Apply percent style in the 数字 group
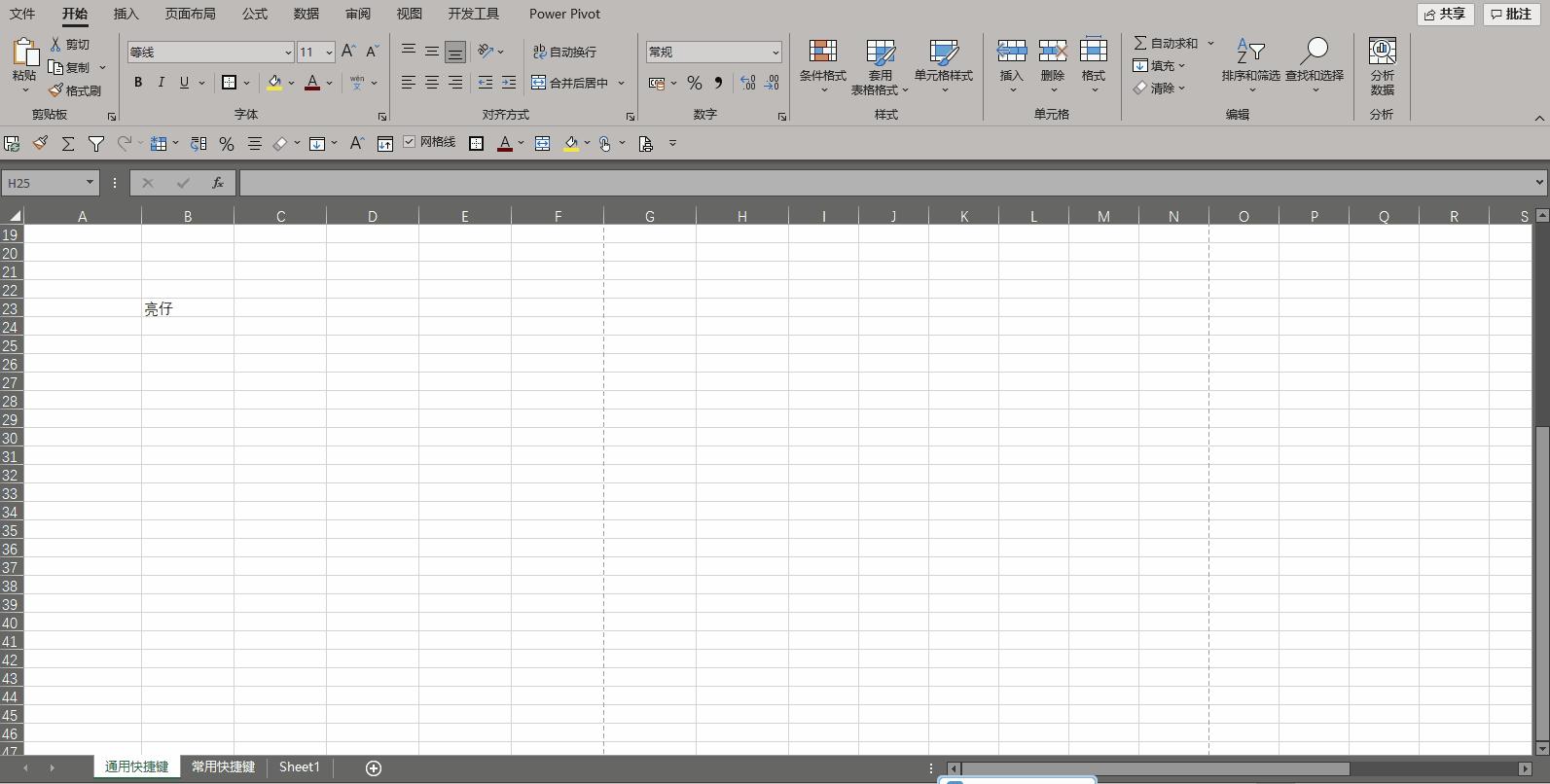Viewport: 1550px width, 784px height. coord(695,83)
